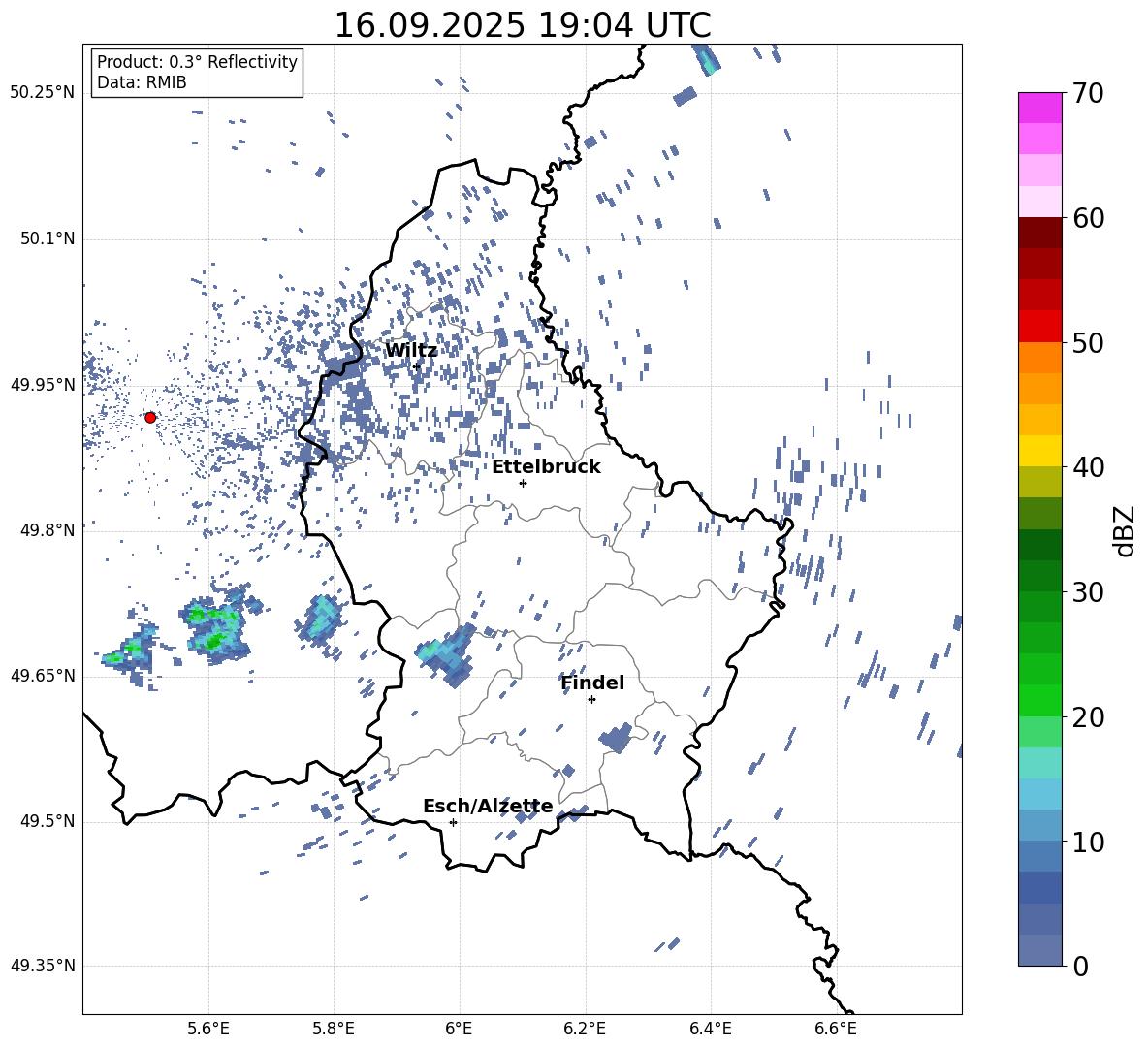Click the 49.8°N latitude label
This screenshot has height=1048, width=1148.
click(x=48, y=530)
